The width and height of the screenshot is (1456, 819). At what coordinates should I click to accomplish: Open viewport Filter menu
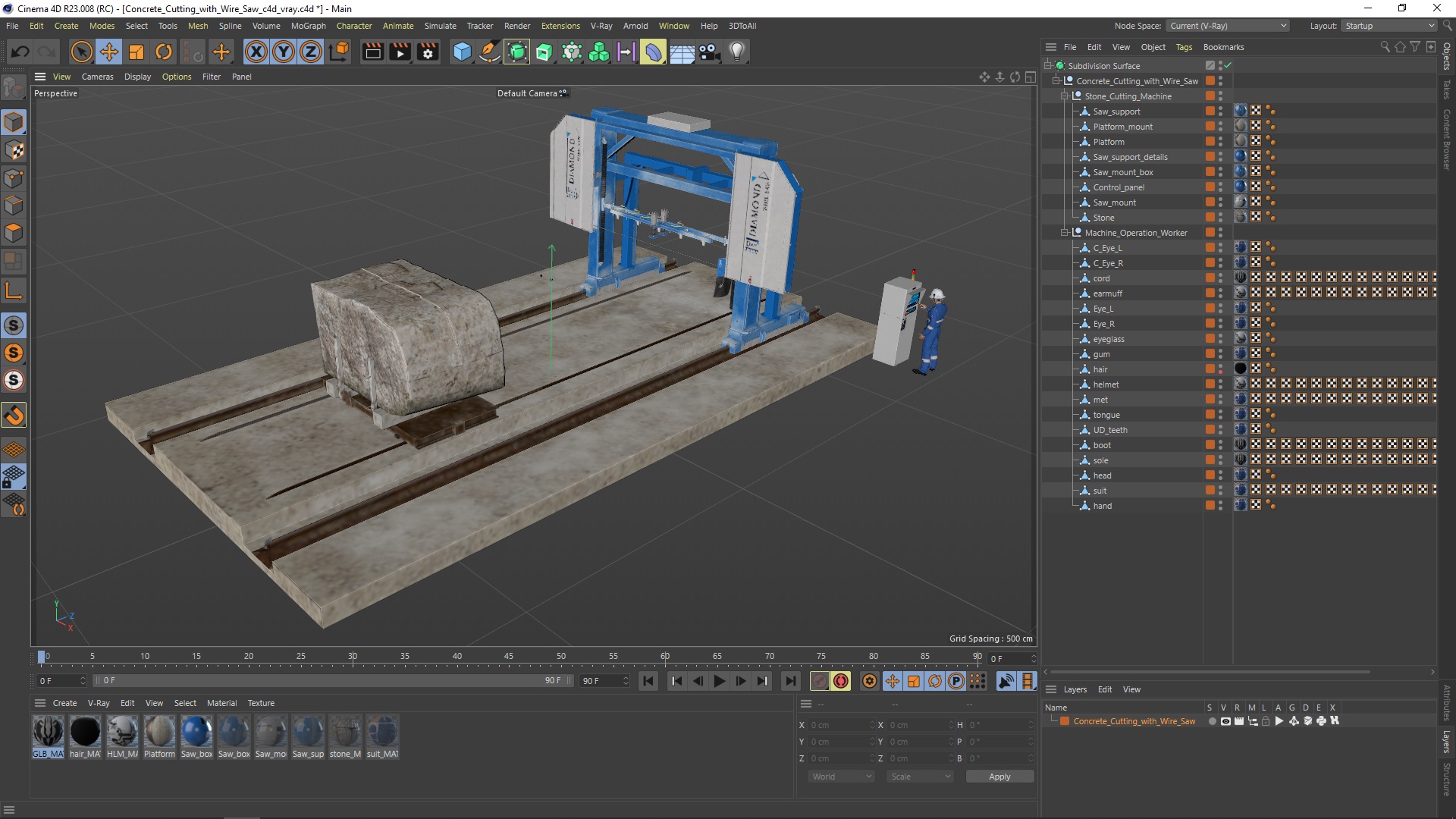click(x=212, y=77)
